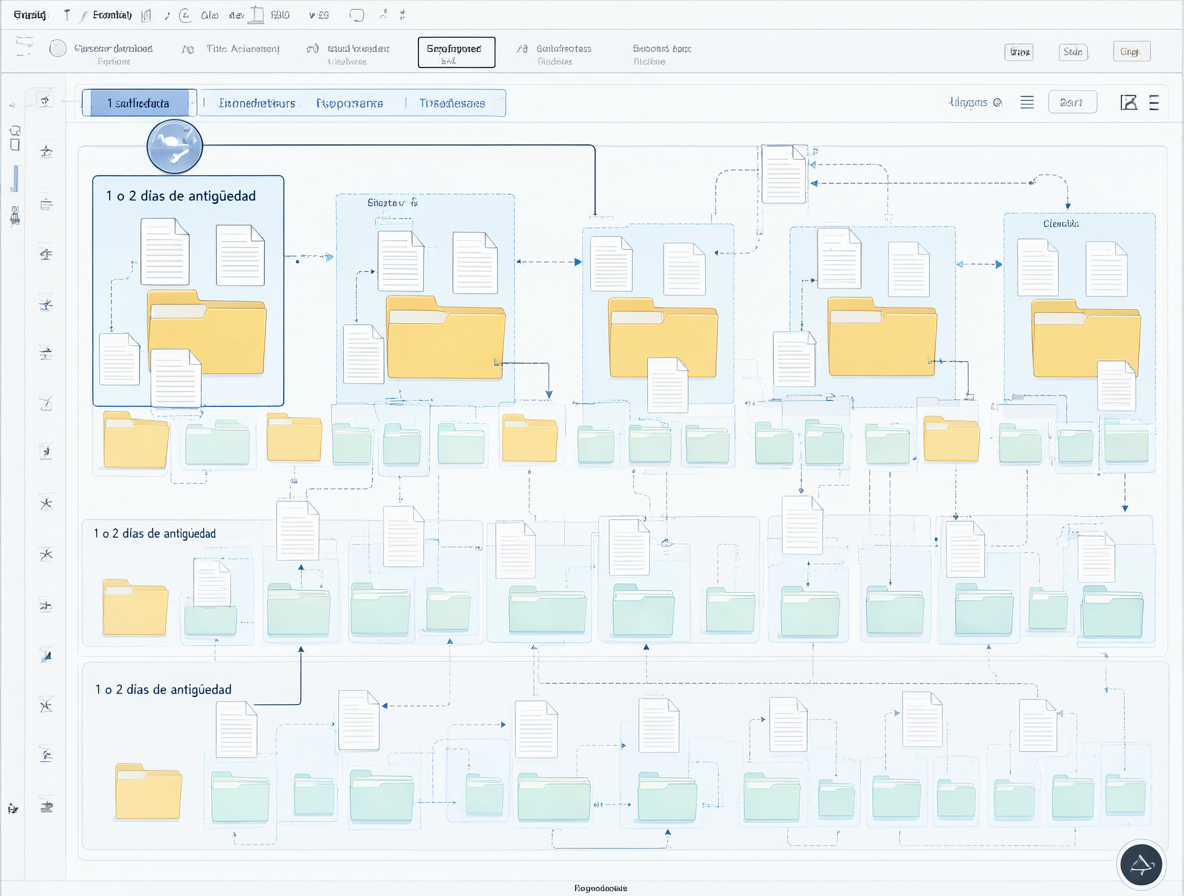Click the bottom band's '1 o 2 días de antigüedad' title
The width and height of the screenshot is (1184, 896).
pos(163,689)
